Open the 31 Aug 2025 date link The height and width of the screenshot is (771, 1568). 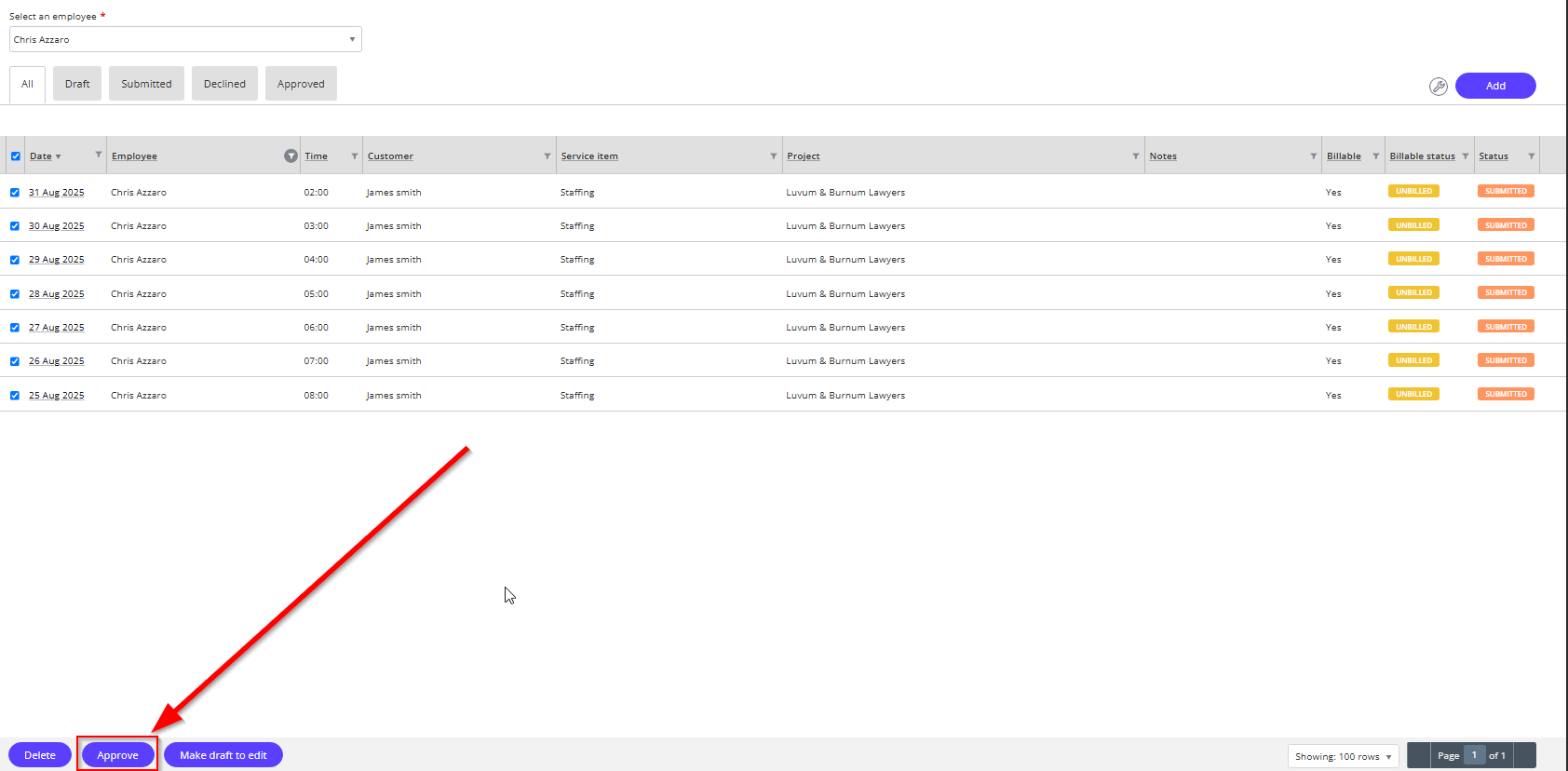coord(56,193)
